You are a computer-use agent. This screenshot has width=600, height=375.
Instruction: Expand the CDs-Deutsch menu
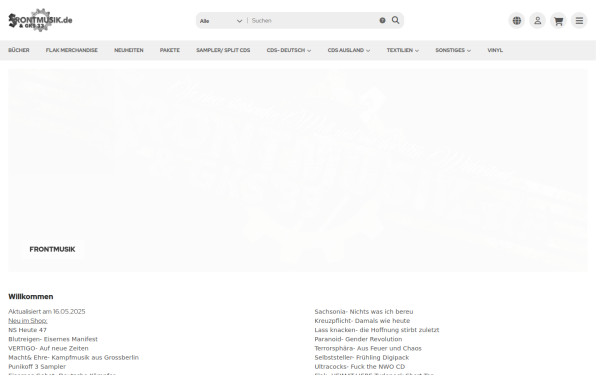point(289,50)
